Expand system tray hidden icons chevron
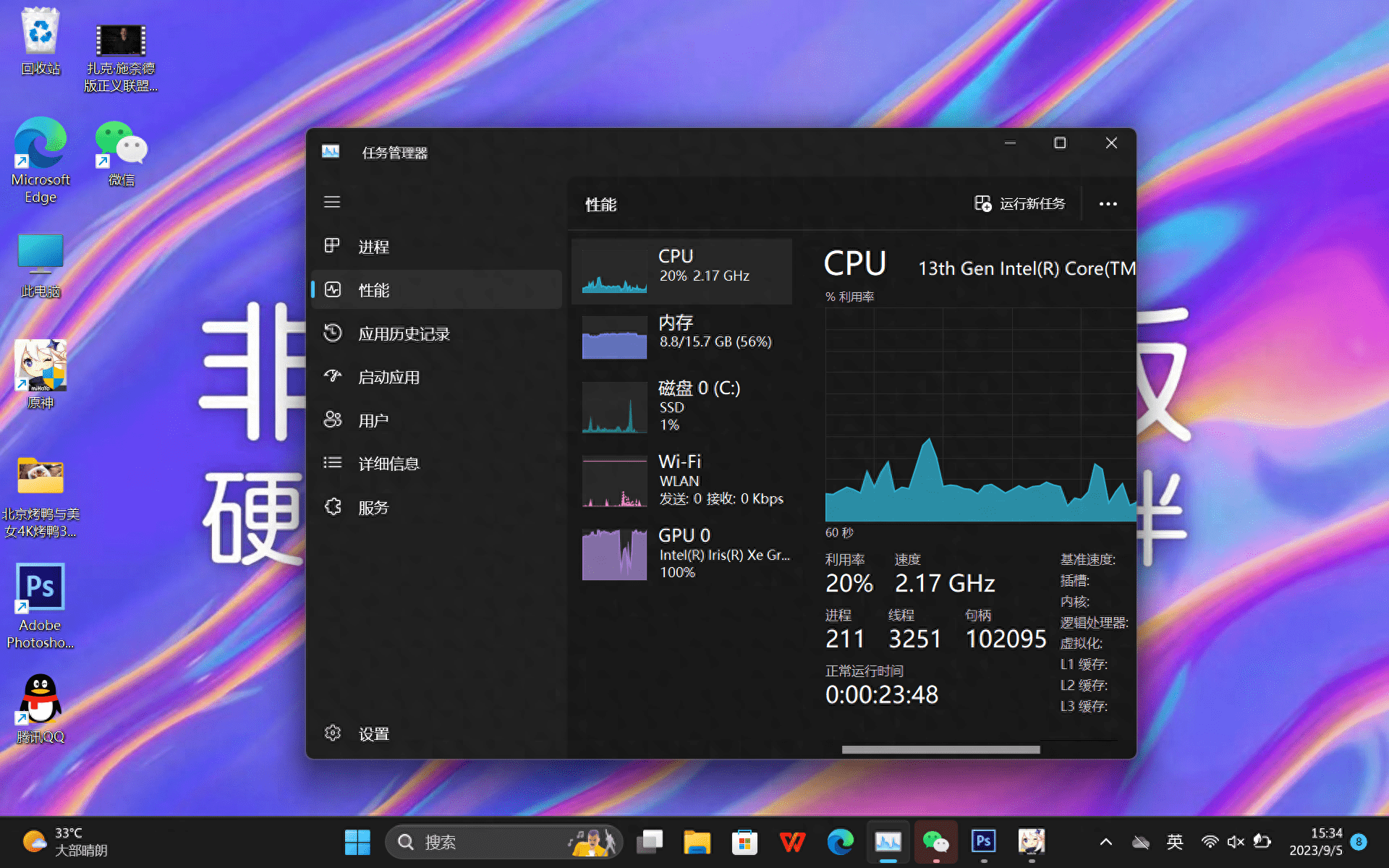Screen dimensions: 1389x868 point(1105,841)
